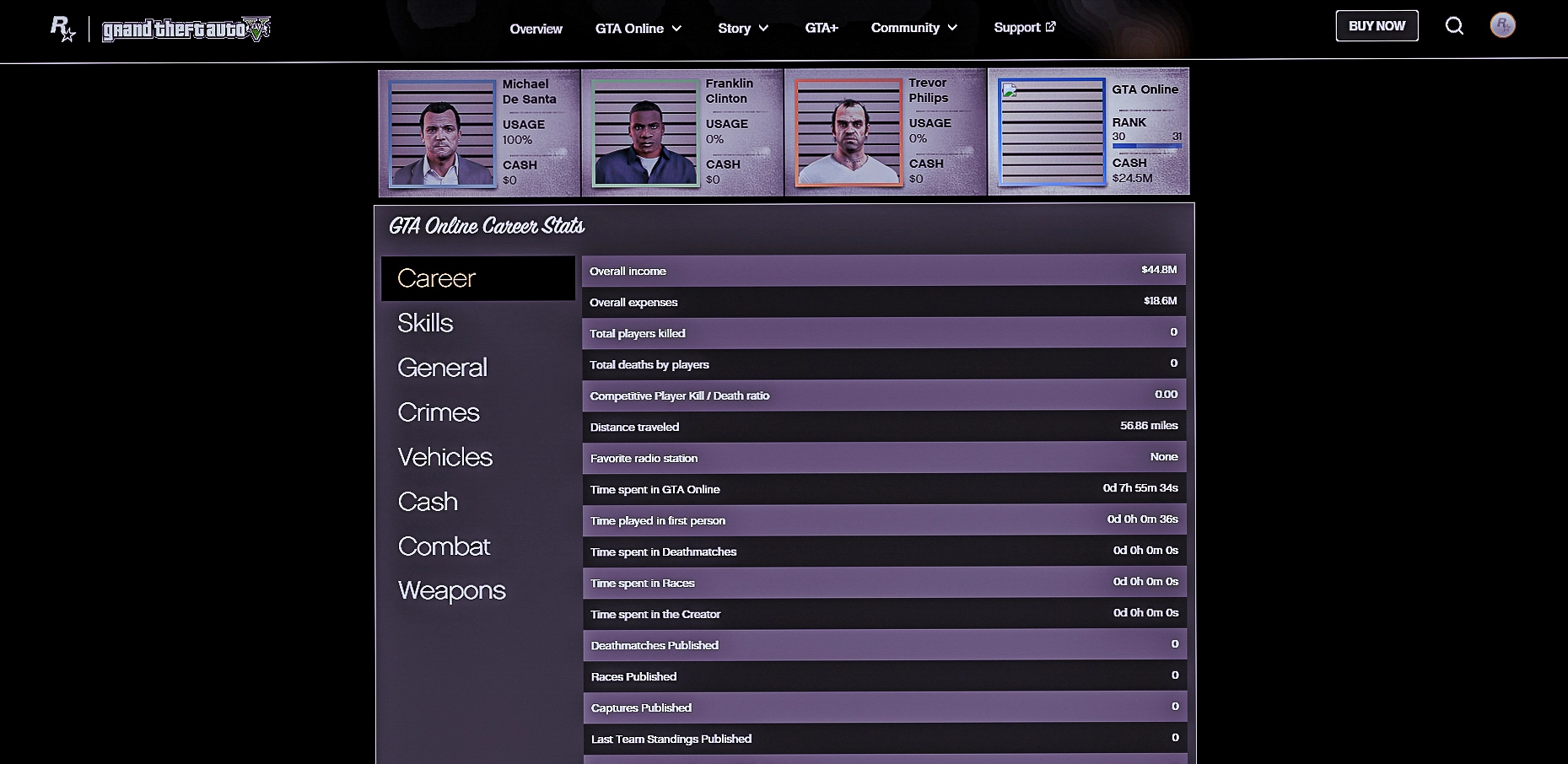Viewport: 1568px width, 764px height.
Task: Go to the GTA+ page
Action: [821, 28]
